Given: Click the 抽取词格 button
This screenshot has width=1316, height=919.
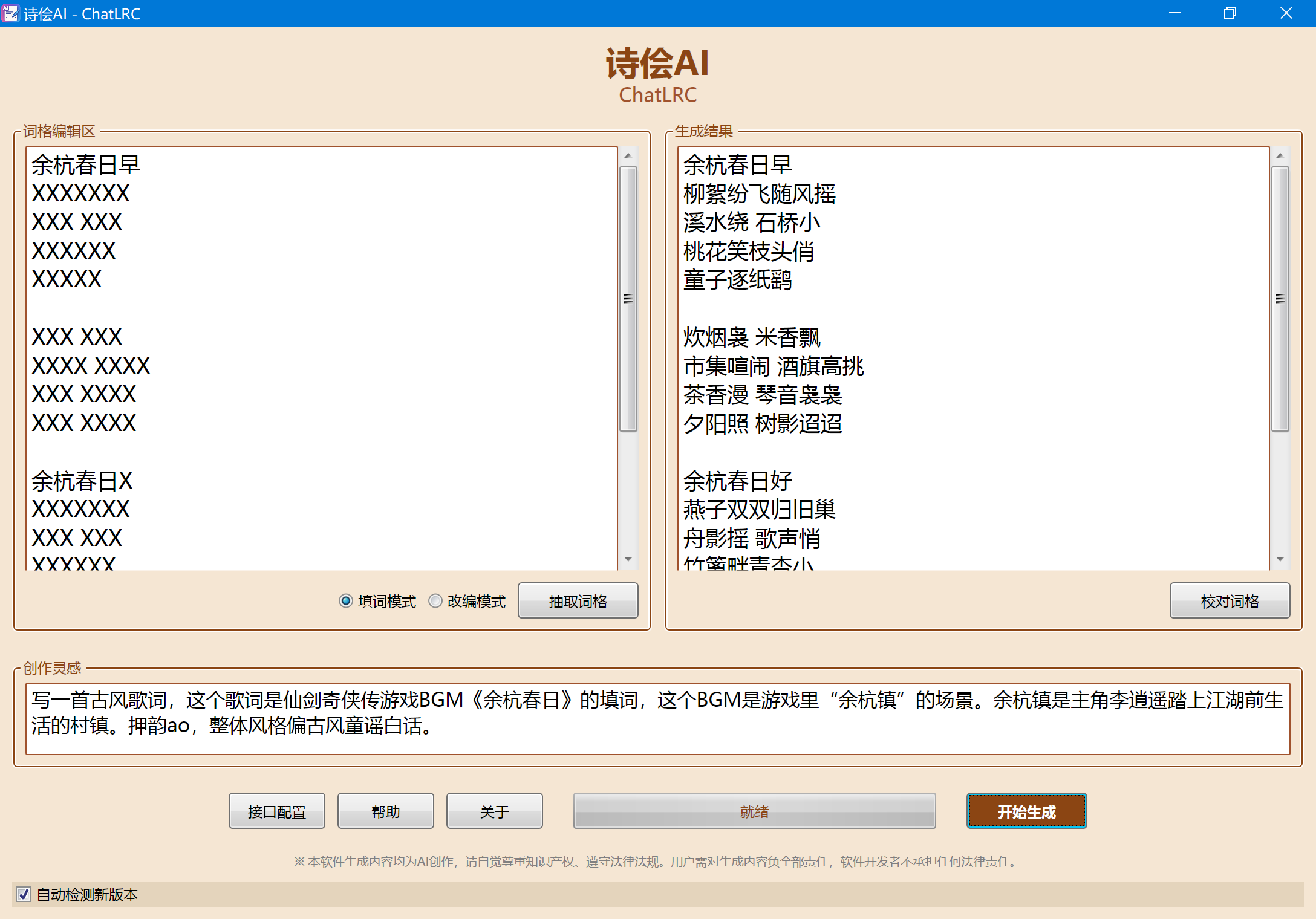Looking at the screenshot, I should point(578,601).
